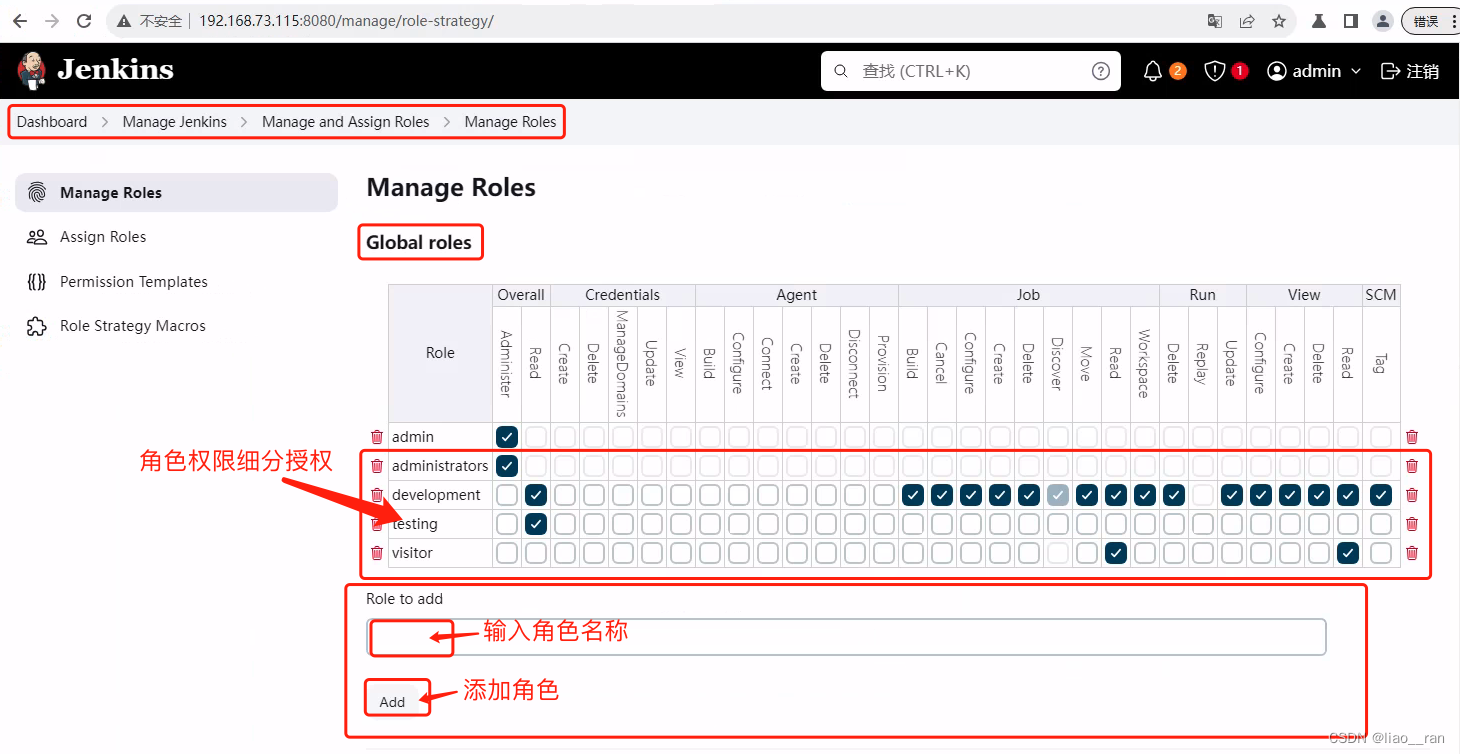1460x754 pixels.
Task: Delete the visitor role with left trash icon
Action: [377, 553]
